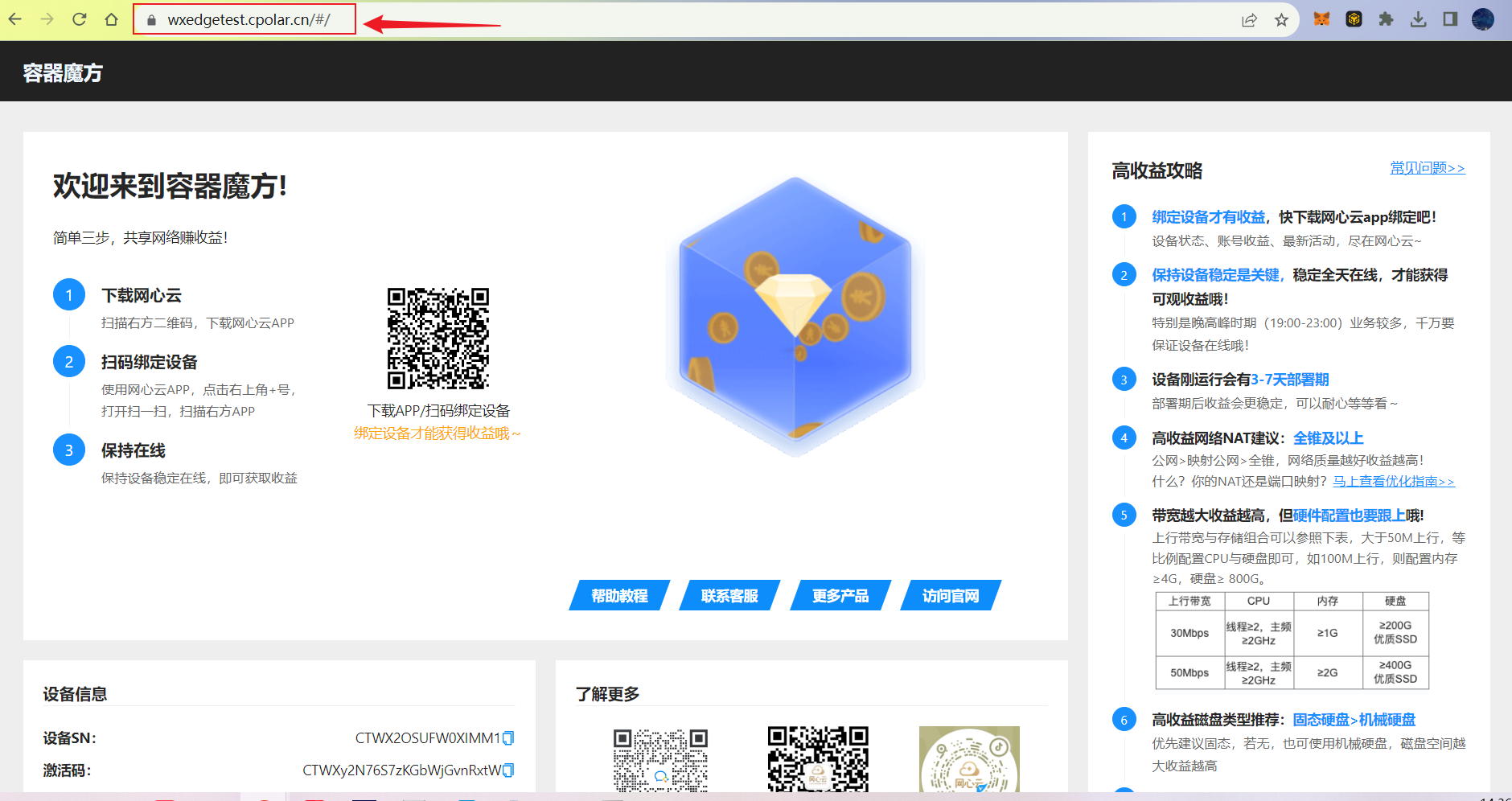Click the 设备信息 section heading
This screenshot has width=1512, height=801.
point(75,694)
